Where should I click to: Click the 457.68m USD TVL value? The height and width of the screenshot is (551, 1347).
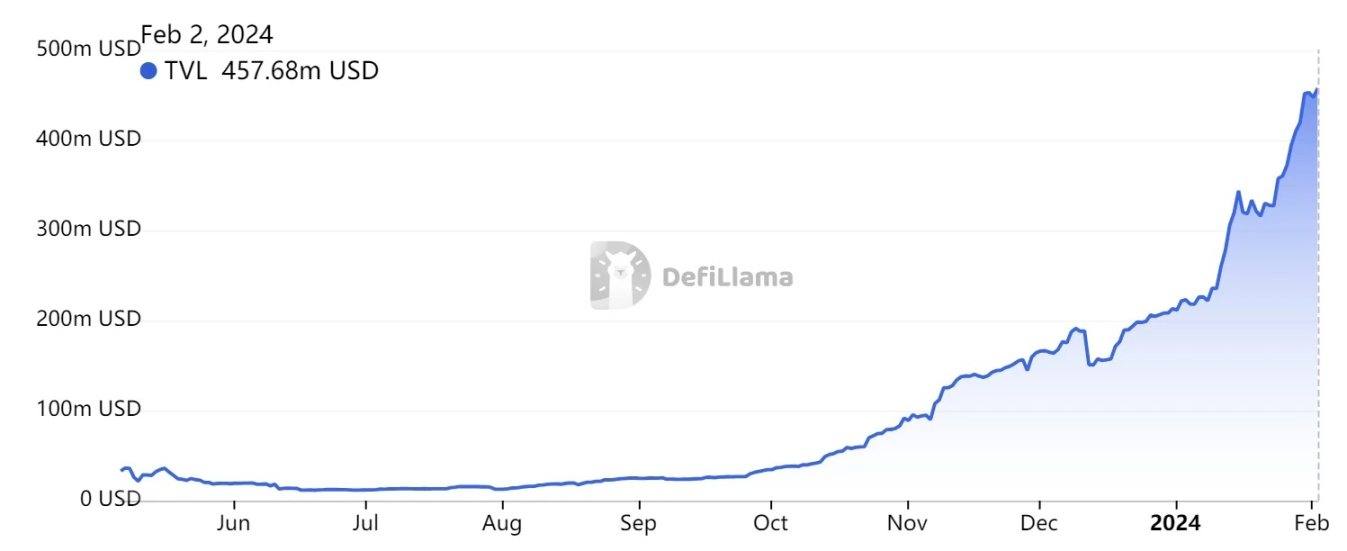(x=300, y=71)
